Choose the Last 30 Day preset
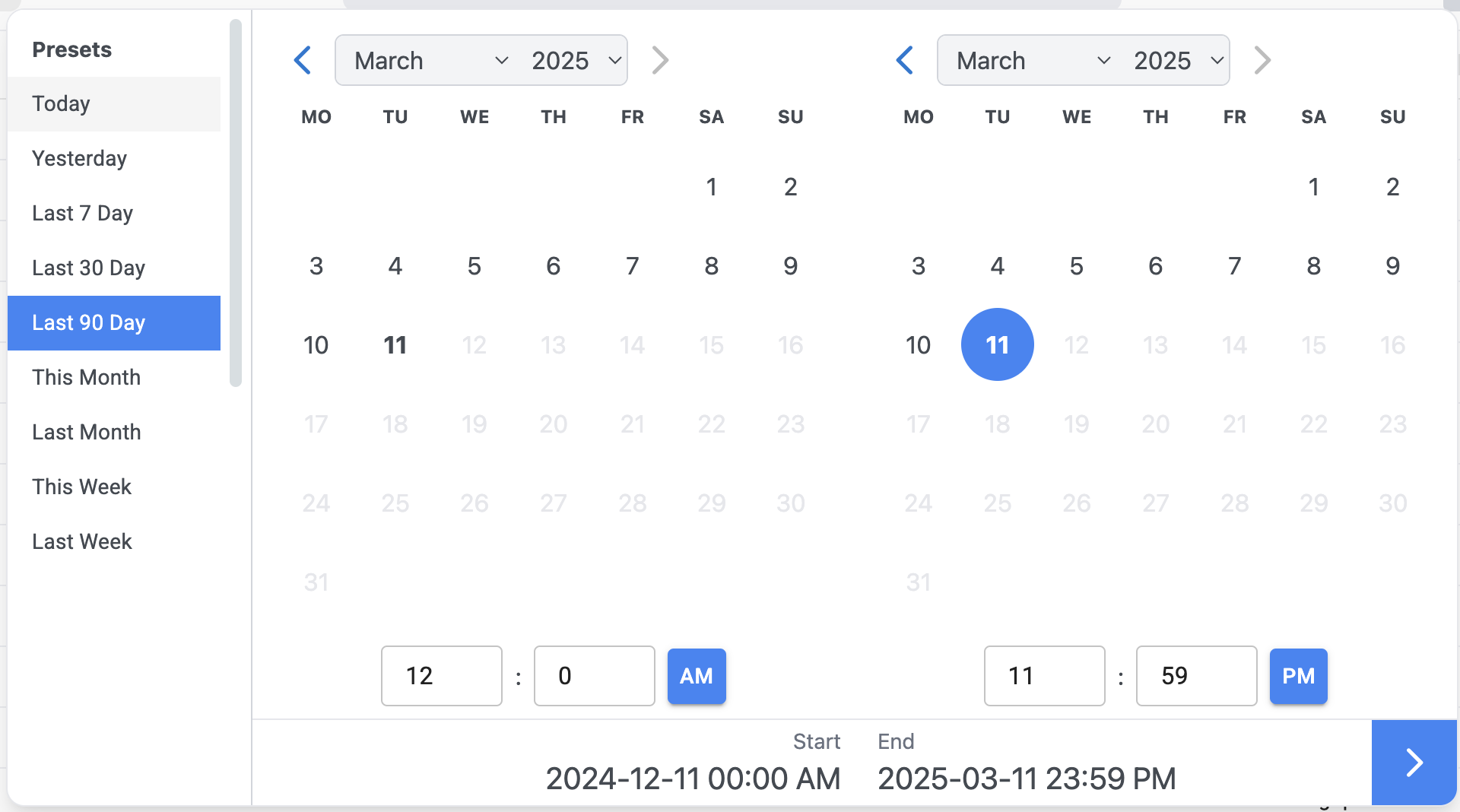The height and width of the screenshot is (812, 1460). click(114, 268)
